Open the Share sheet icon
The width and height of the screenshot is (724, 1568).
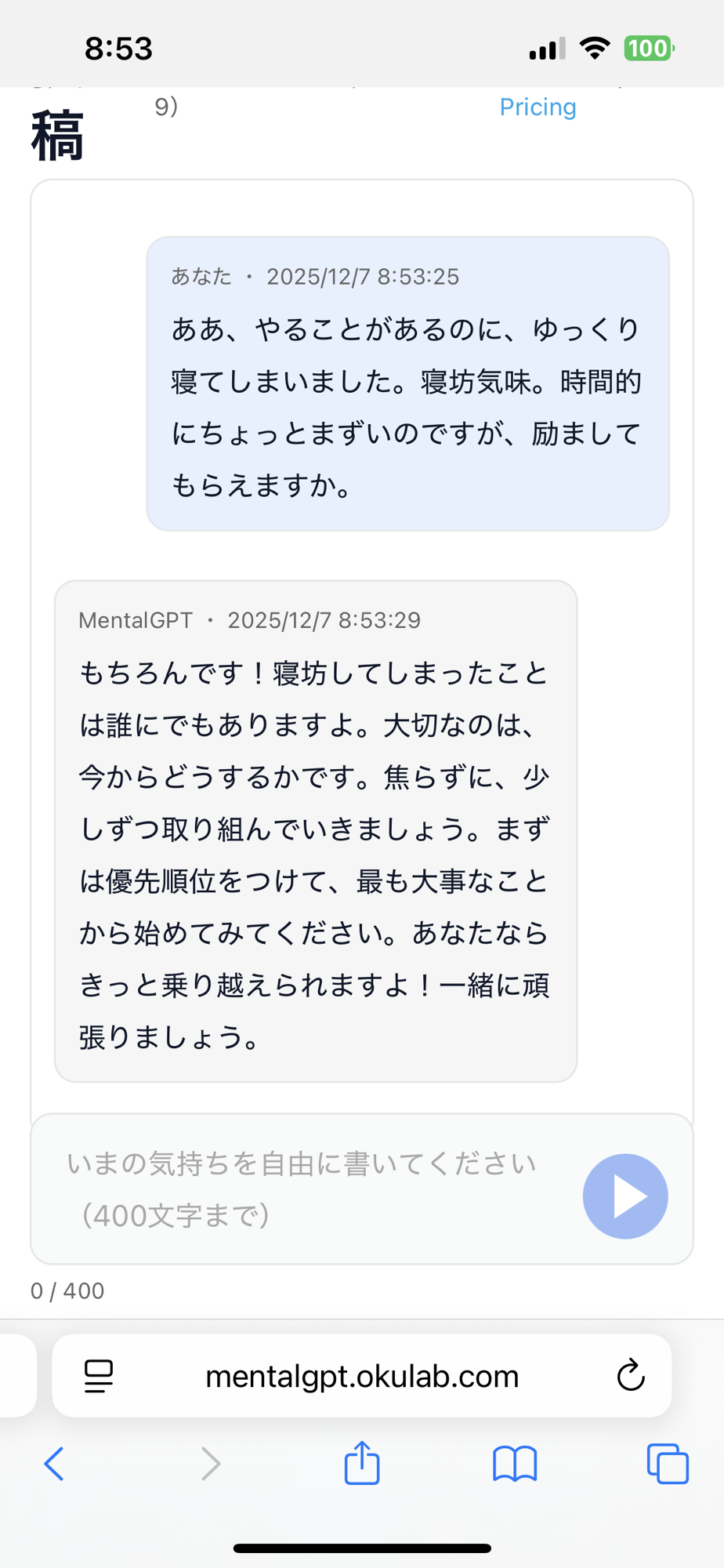pyautogui.click(x=362, y=1463)
